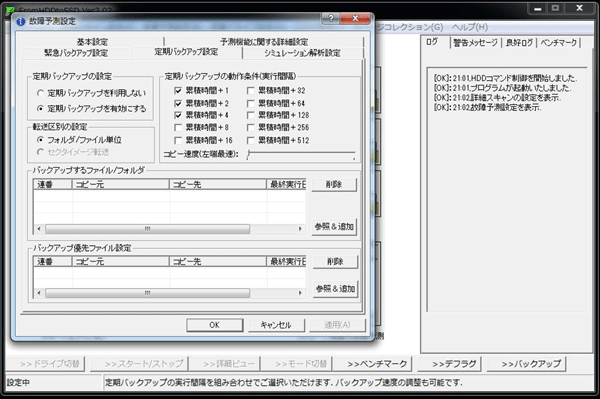The height and width of the screenshot is (399, 600).
Task: Click log entry プログラムが起動いたしました
Action: [x=502, y=88]
